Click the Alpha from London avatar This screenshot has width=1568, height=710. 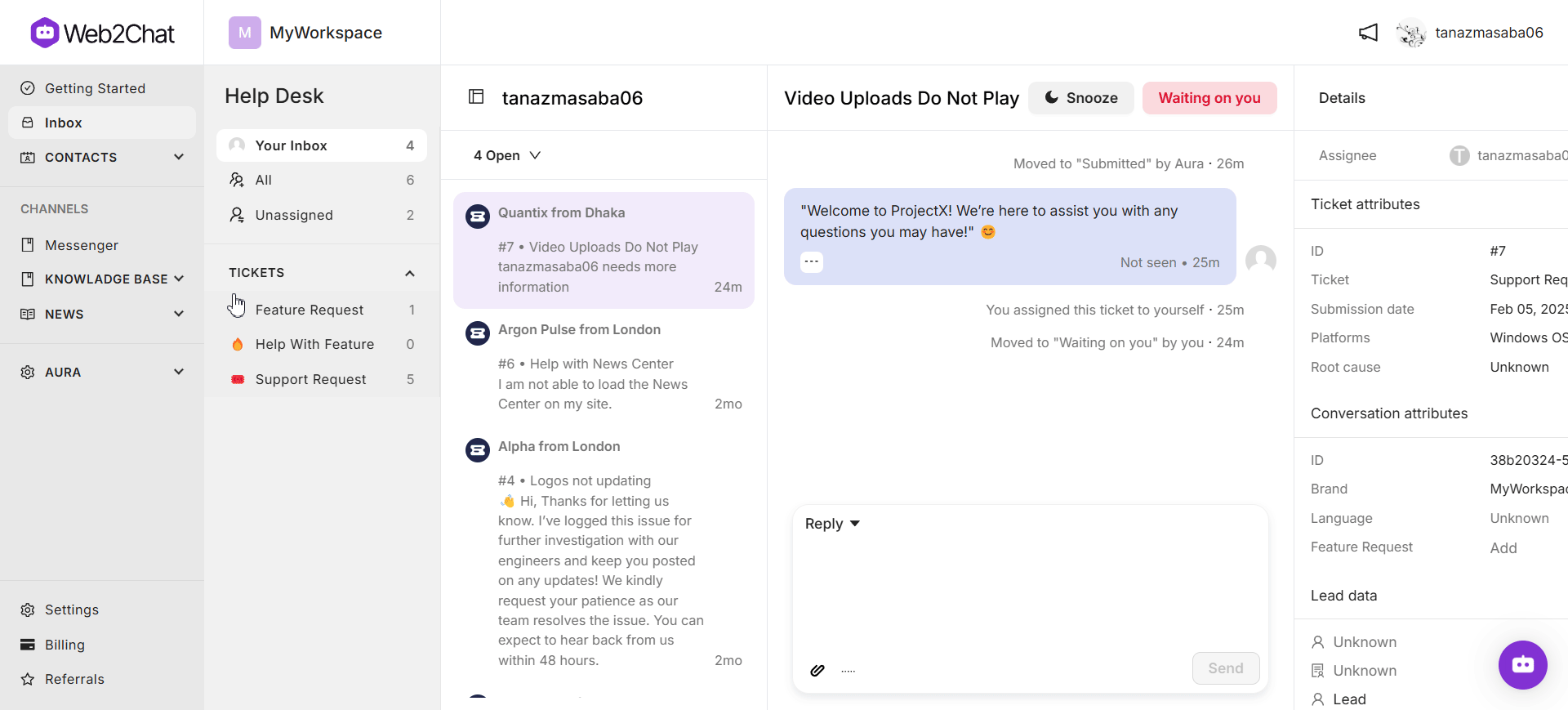click(478, 450)
